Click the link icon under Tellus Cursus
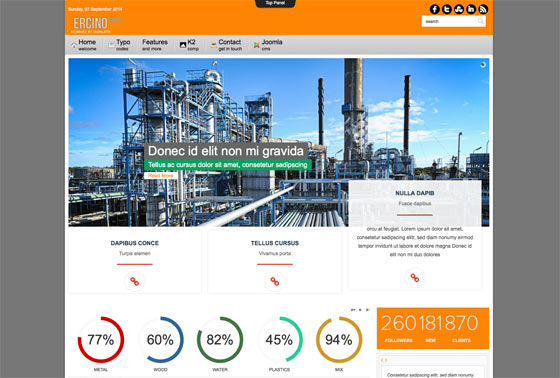Screen dimensions: 560x378 pos(275,282)
